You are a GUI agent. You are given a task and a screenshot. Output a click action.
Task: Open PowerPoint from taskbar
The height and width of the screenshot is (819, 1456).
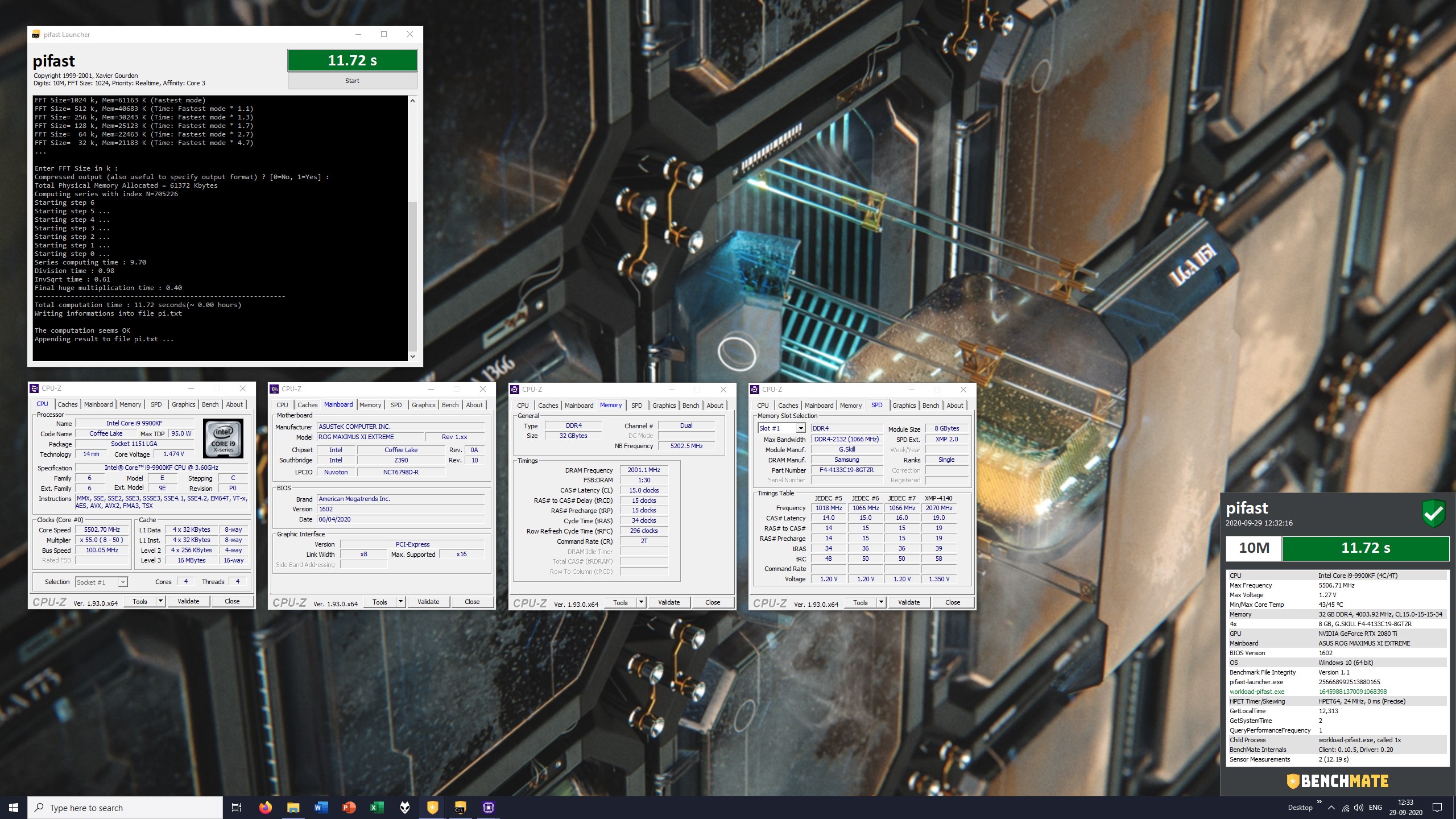coord(349,808)
